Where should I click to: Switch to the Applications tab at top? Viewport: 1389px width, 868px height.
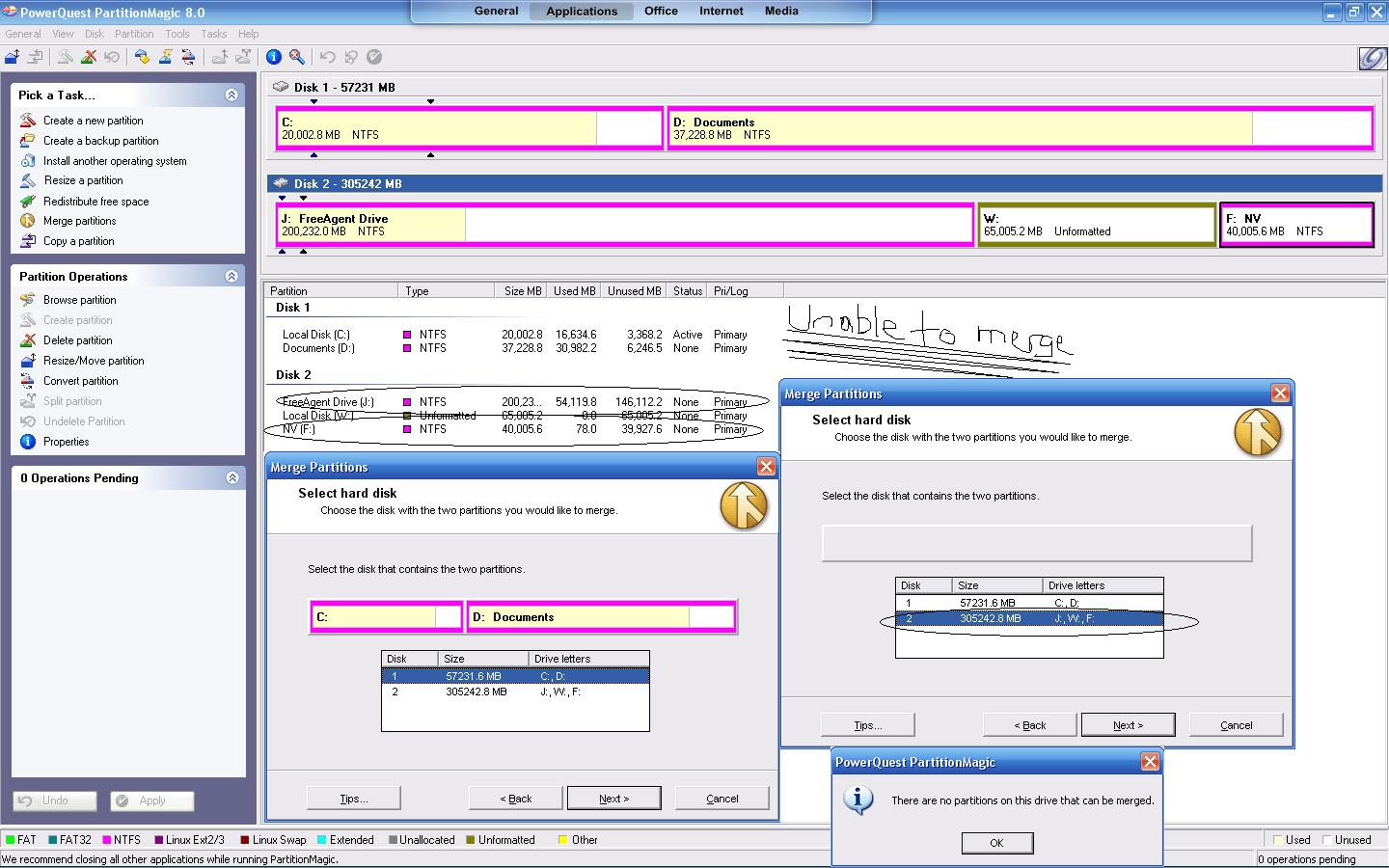[582, 12]
